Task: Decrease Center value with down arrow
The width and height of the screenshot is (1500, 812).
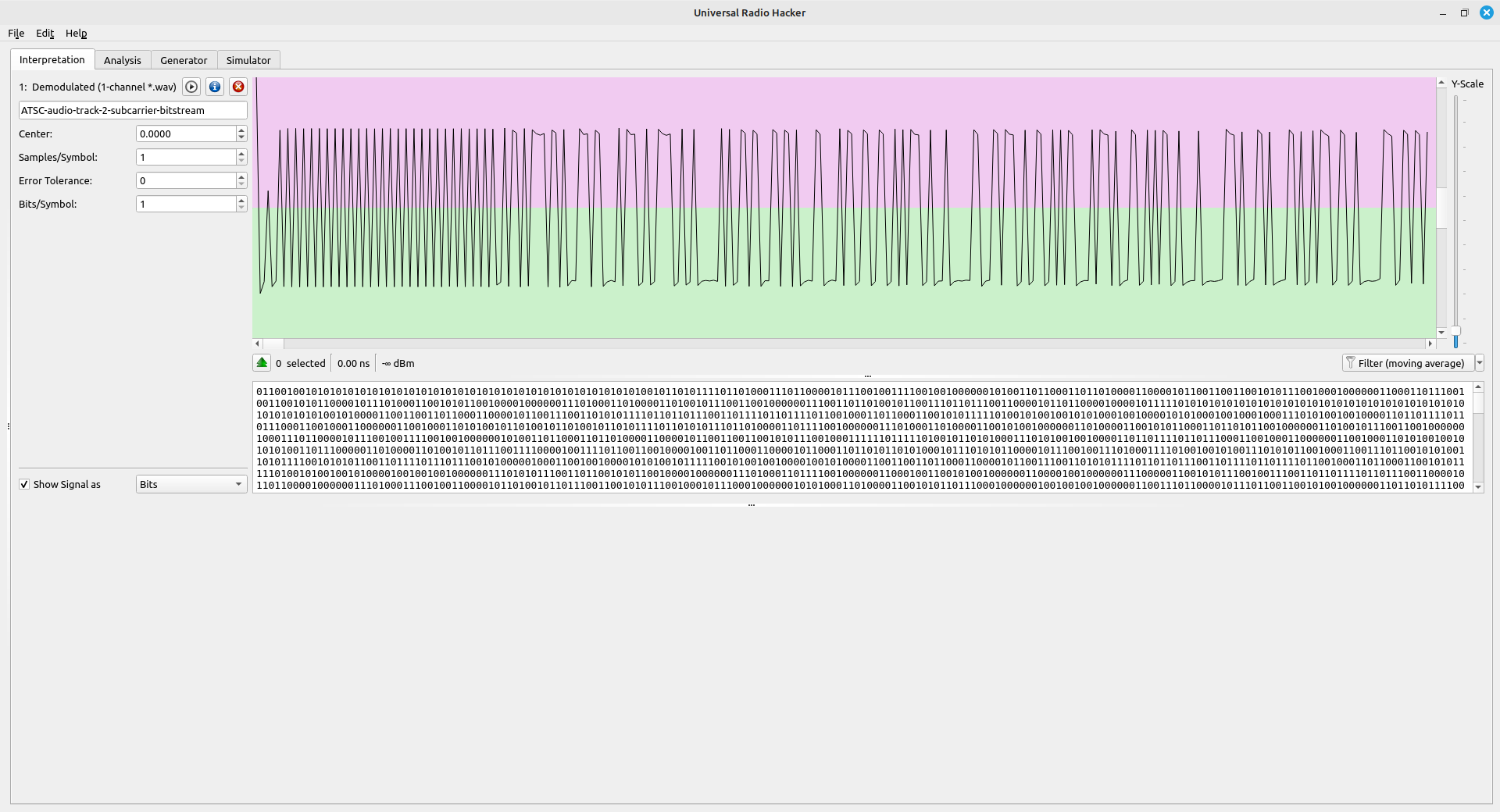Action: (x=241, y=137)
